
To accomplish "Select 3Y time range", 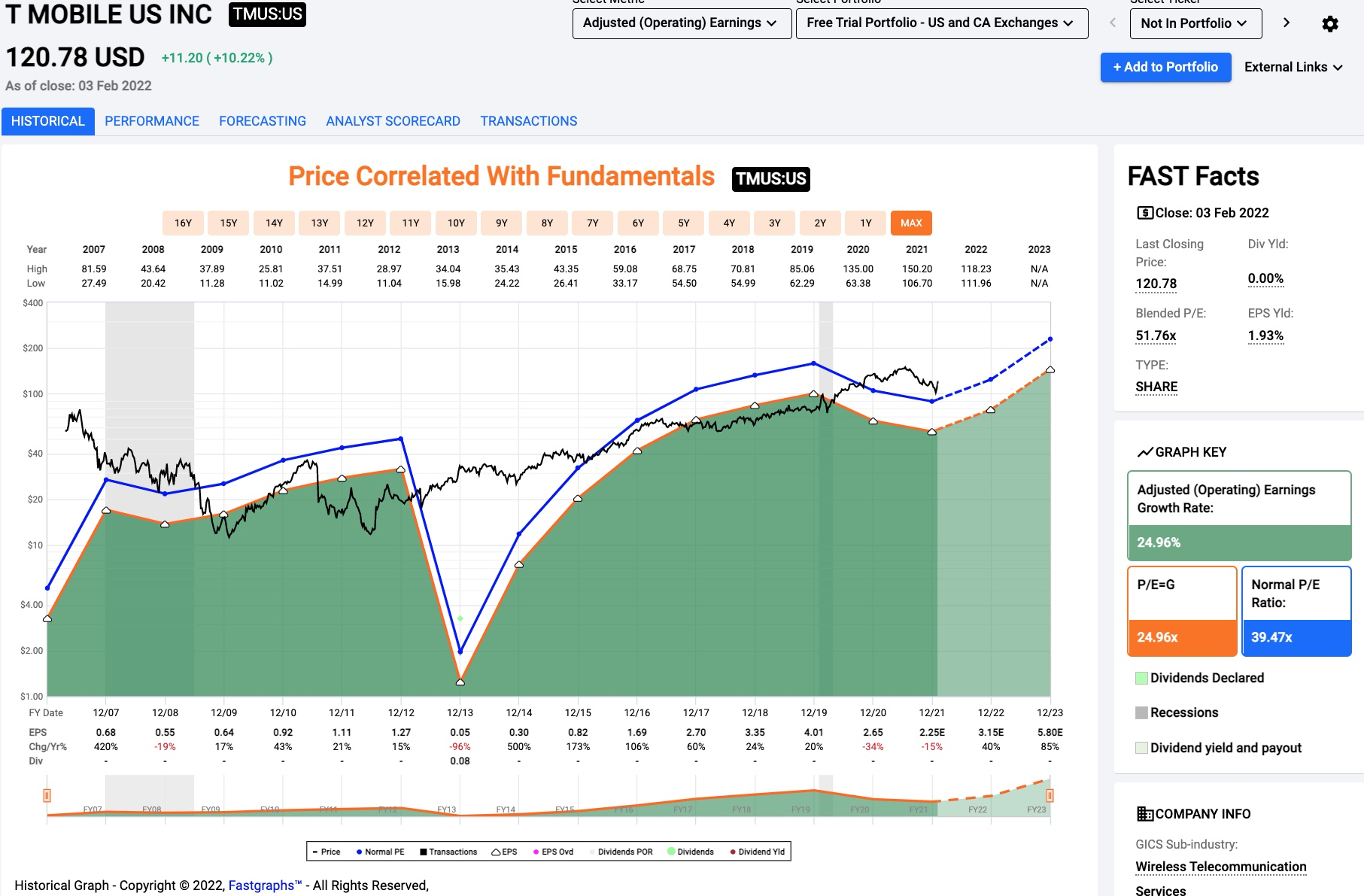I will pyautogui.click(x=775, y=223).
